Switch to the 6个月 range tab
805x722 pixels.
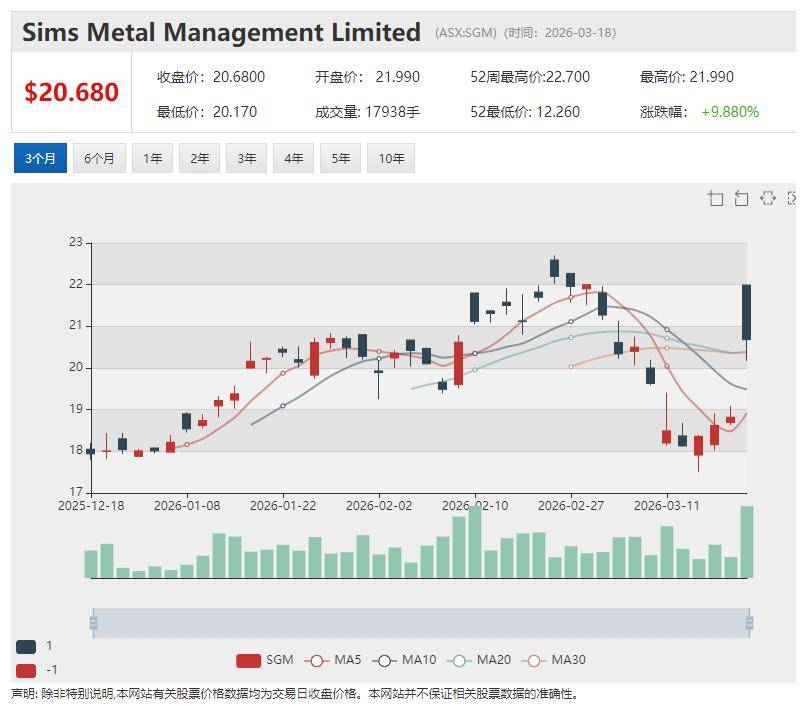click(99, 158)
